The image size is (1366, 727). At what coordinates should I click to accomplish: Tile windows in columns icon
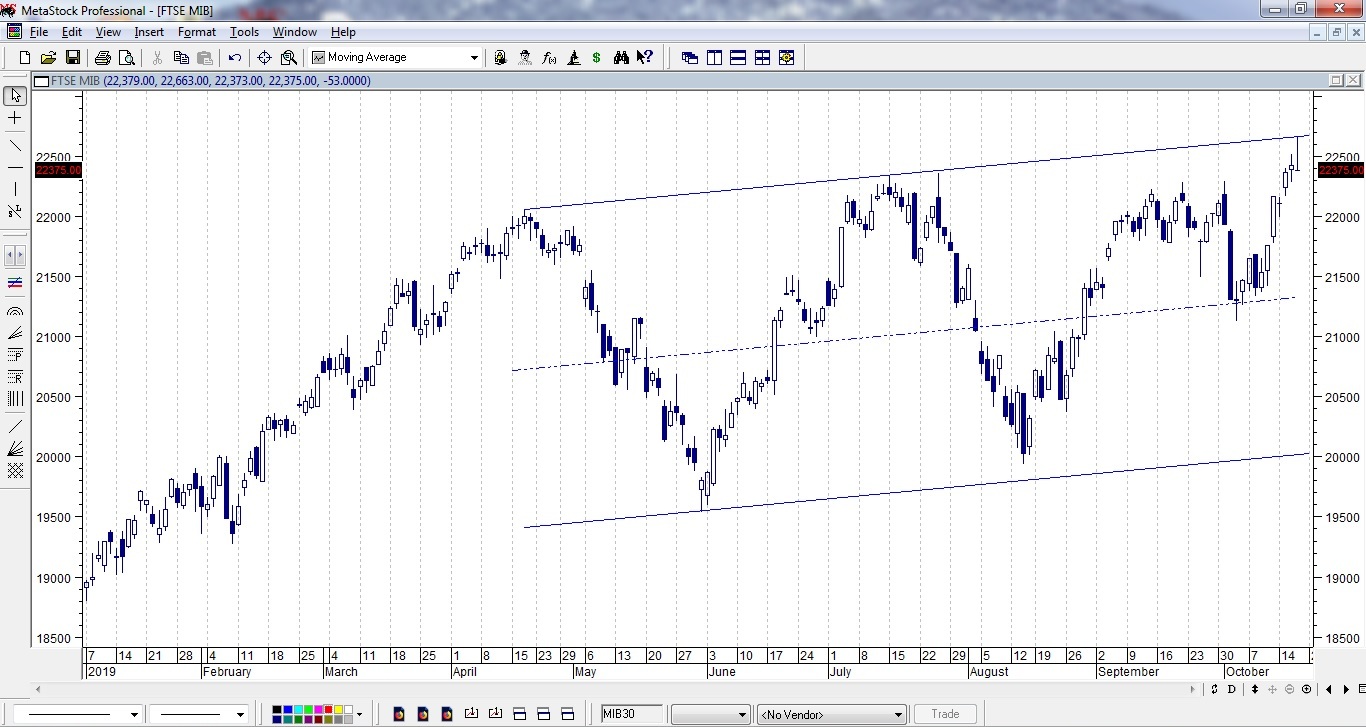[714, 58]
